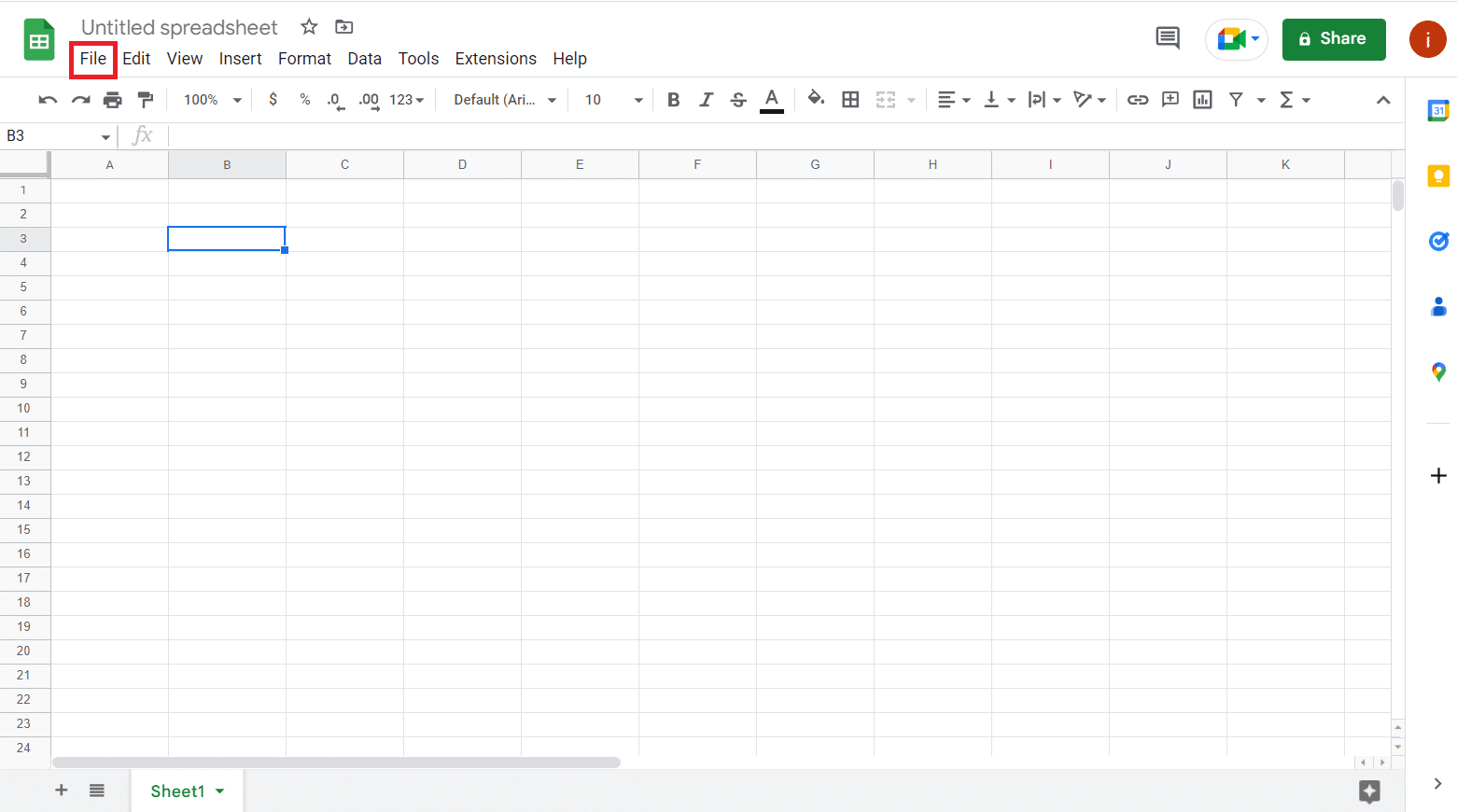Toggle italic formatting
The height and width of the screenshot is (812, 1457).
pos(706,100)
